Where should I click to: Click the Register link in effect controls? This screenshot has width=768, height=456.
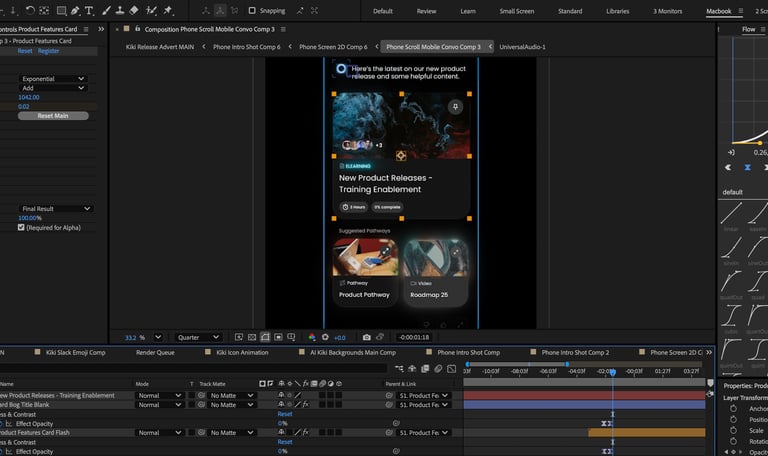pos(49,50)
